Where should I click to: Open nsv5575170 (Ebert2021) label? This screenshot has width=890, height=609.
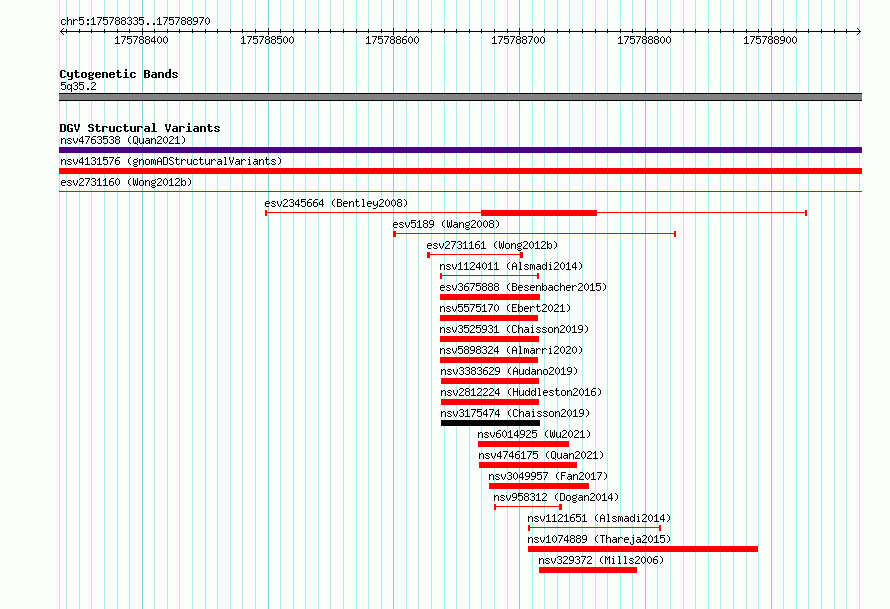[505, 308]
